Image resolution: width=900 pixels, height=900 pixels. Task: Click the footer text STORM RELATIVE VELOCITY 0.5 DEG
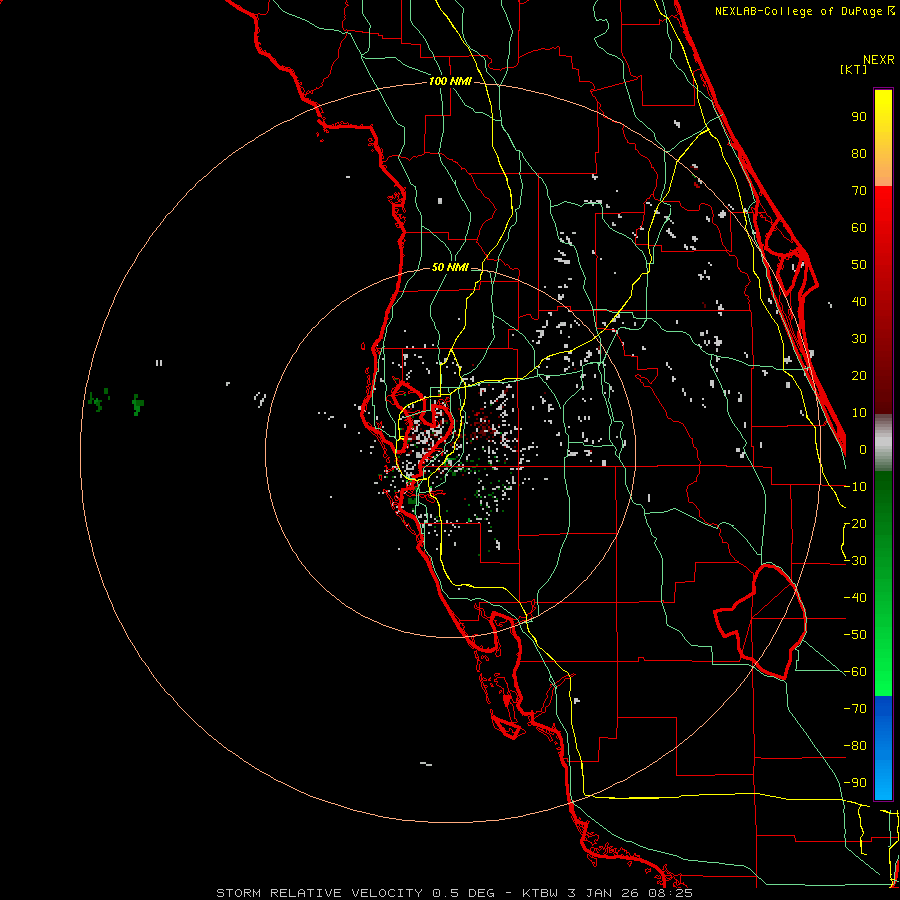[x=355, y=893]
